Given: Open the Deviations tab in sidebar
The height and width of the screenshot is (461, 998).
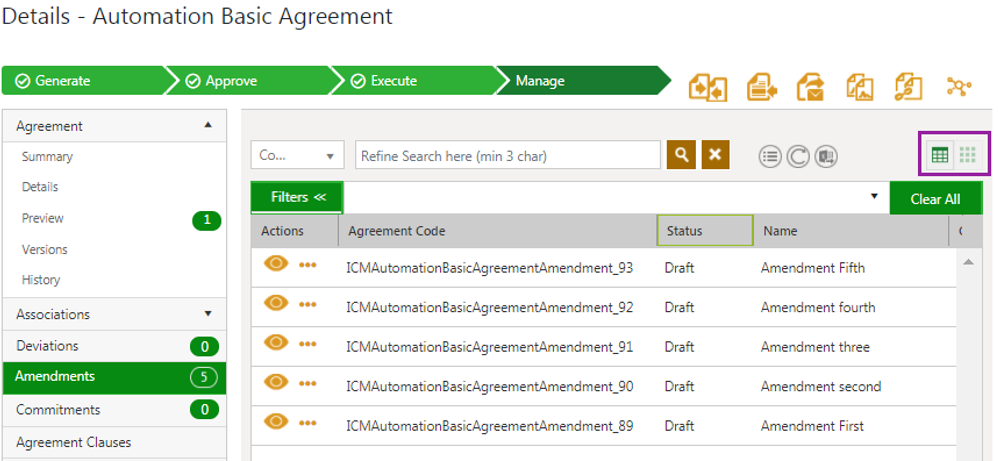Looking at the screenshot, I should point(47,346).
